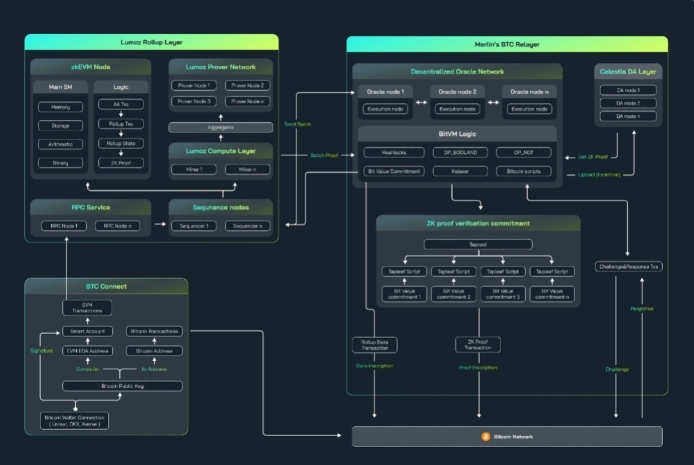Click the Miner n box
694x465 pixels.
coord(247,169)
